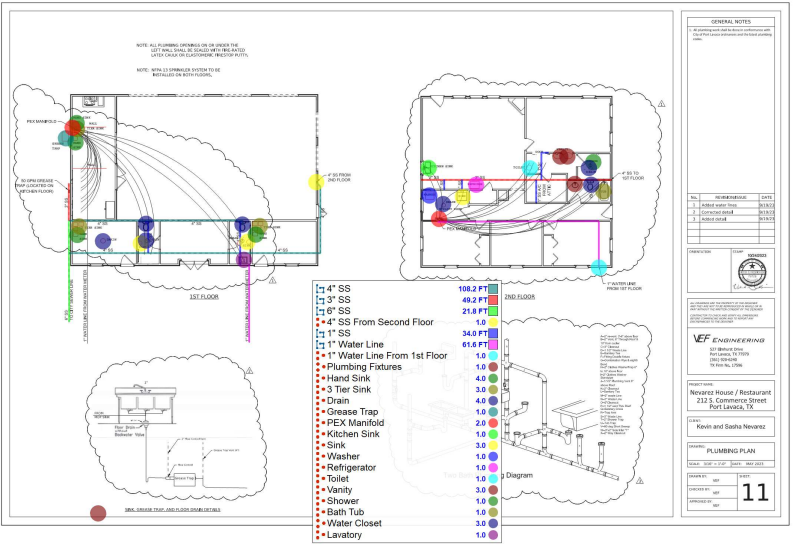
Task: Select the 'Vanity' legend label
Action: pos(339,490)
